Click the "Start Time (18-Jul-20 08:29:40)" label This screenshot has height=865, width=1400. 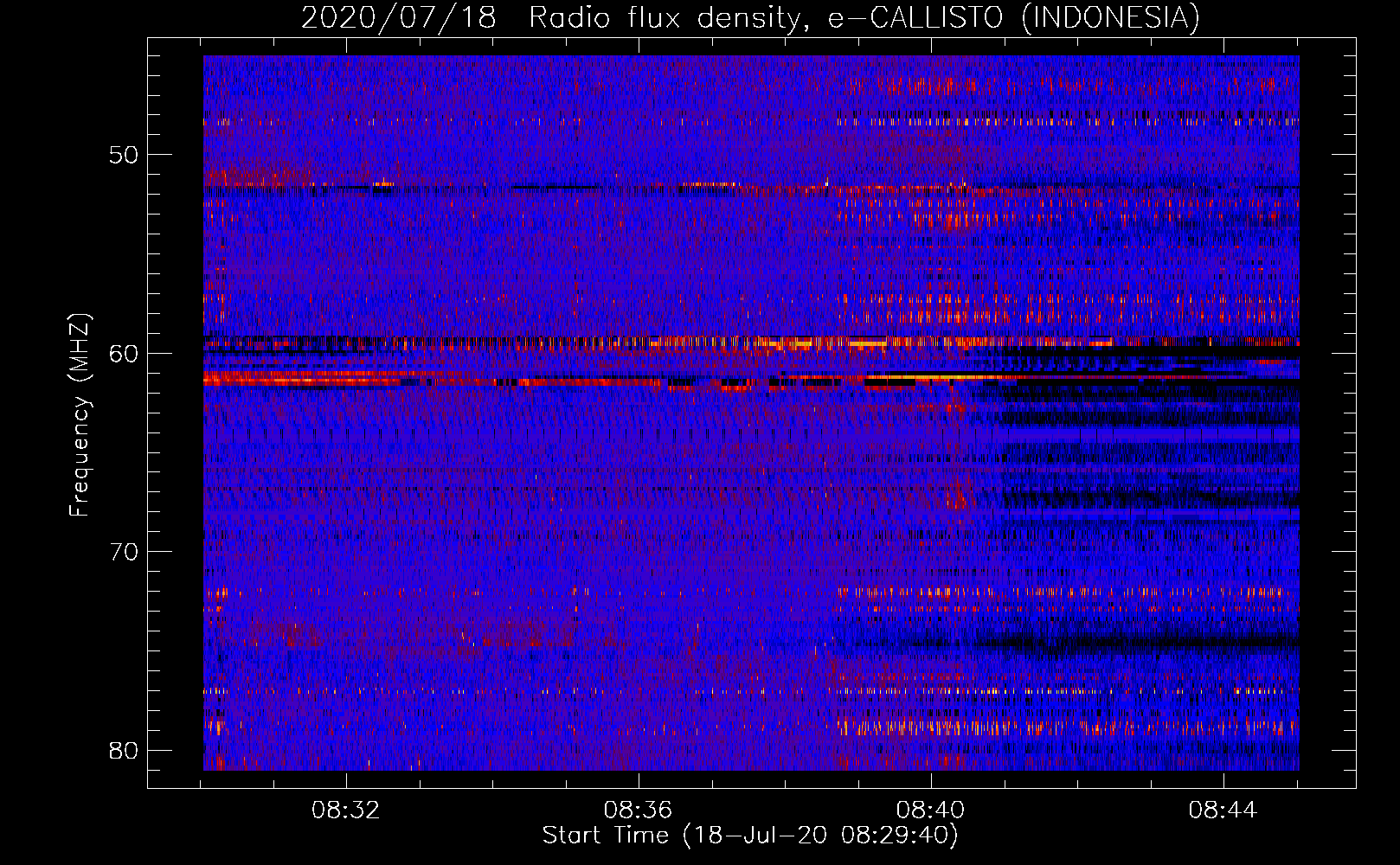tap(750, 836)
